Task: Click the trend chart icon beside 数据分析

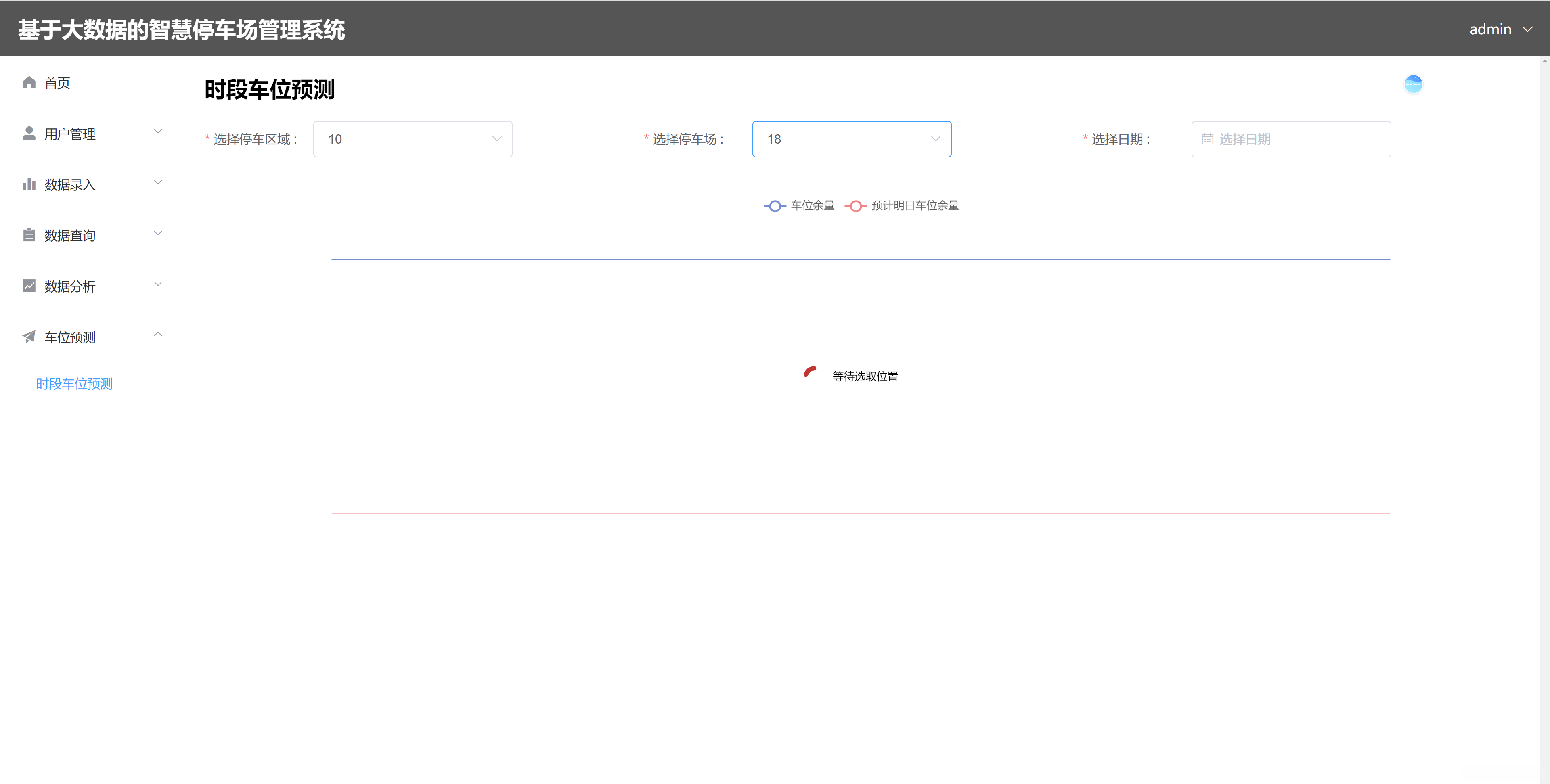Action: pos(29,286)
